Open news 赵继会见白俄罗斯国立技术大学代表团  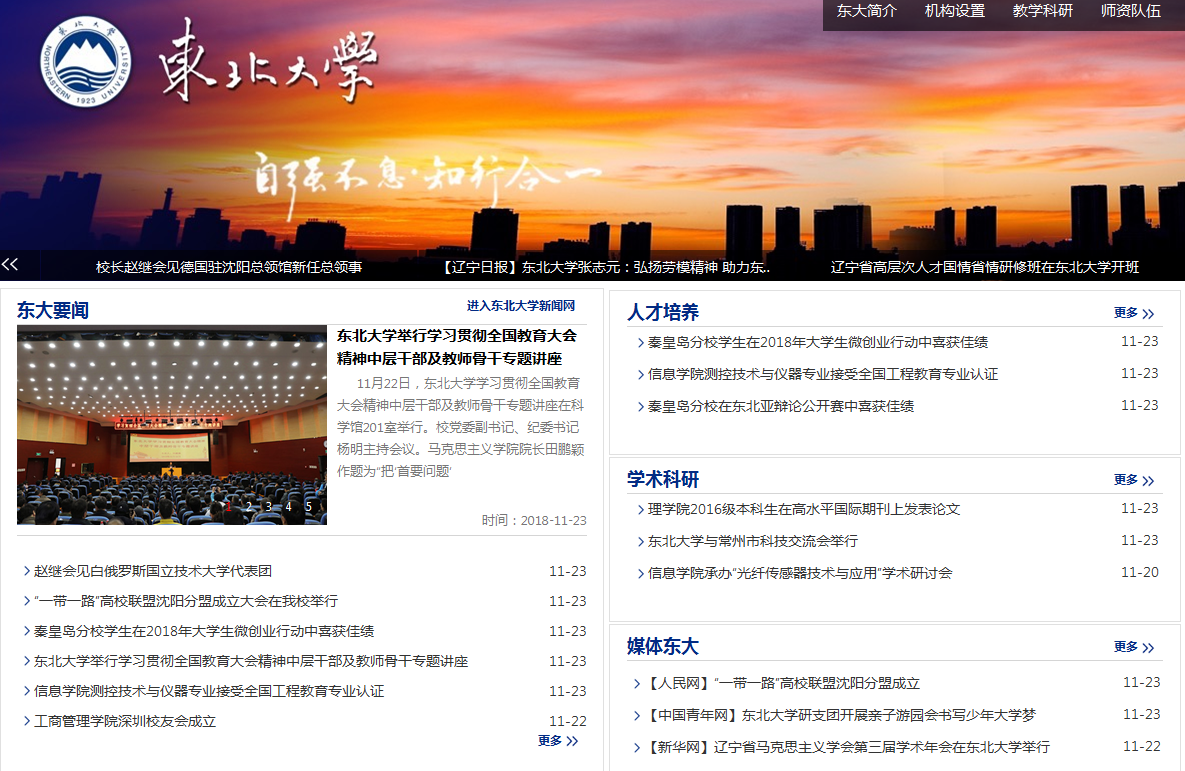click(x=153, y=571)
